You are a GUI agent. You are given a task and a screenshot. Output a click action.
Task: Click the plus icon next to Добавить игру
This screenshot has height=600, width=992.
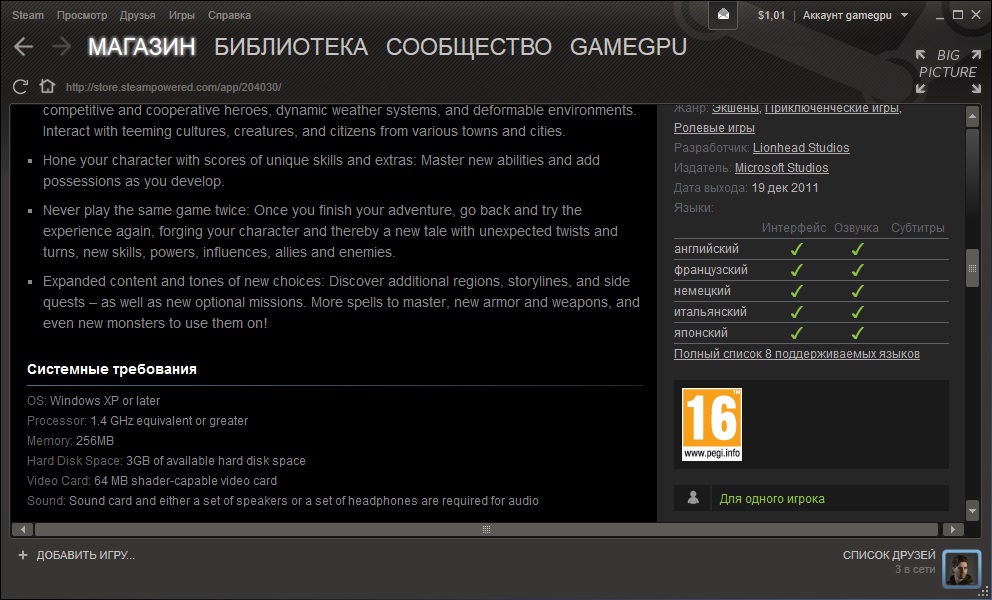(23, 555)
